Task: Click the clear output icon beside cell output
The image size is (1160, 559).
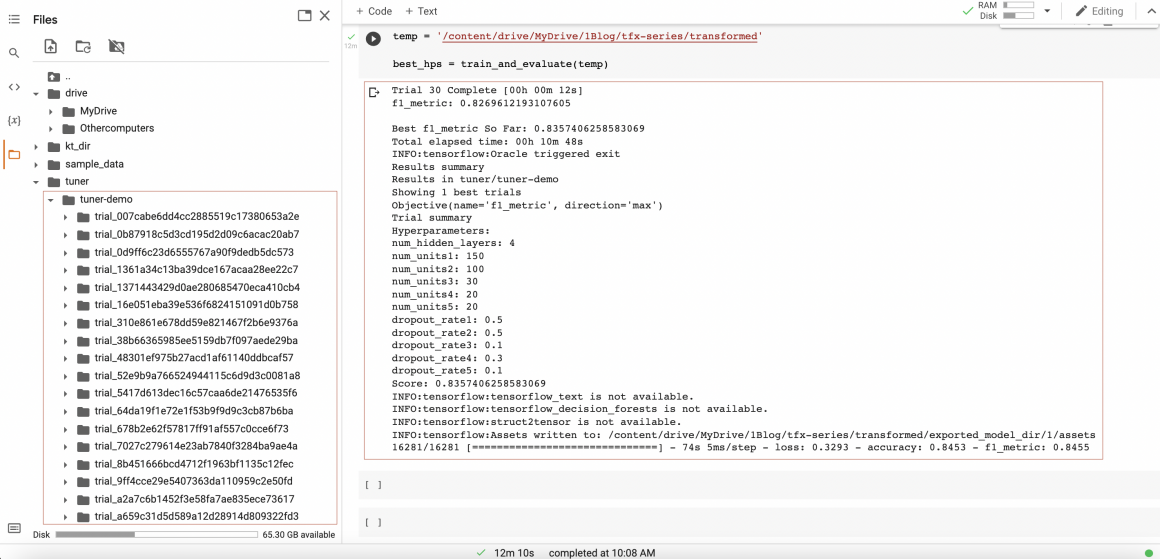Action: click(x=375, y=93)
